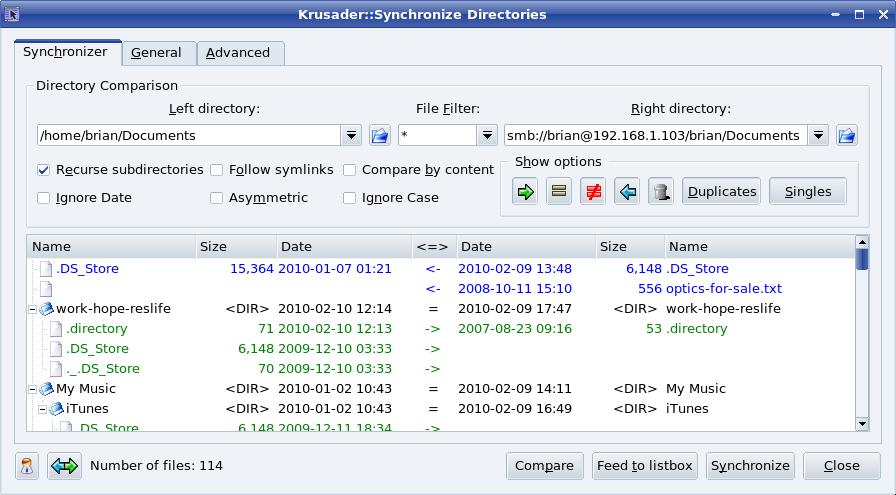Close the dialog with Close button
The width and height of the screenshot is (896, 495).
pos(842,466)
